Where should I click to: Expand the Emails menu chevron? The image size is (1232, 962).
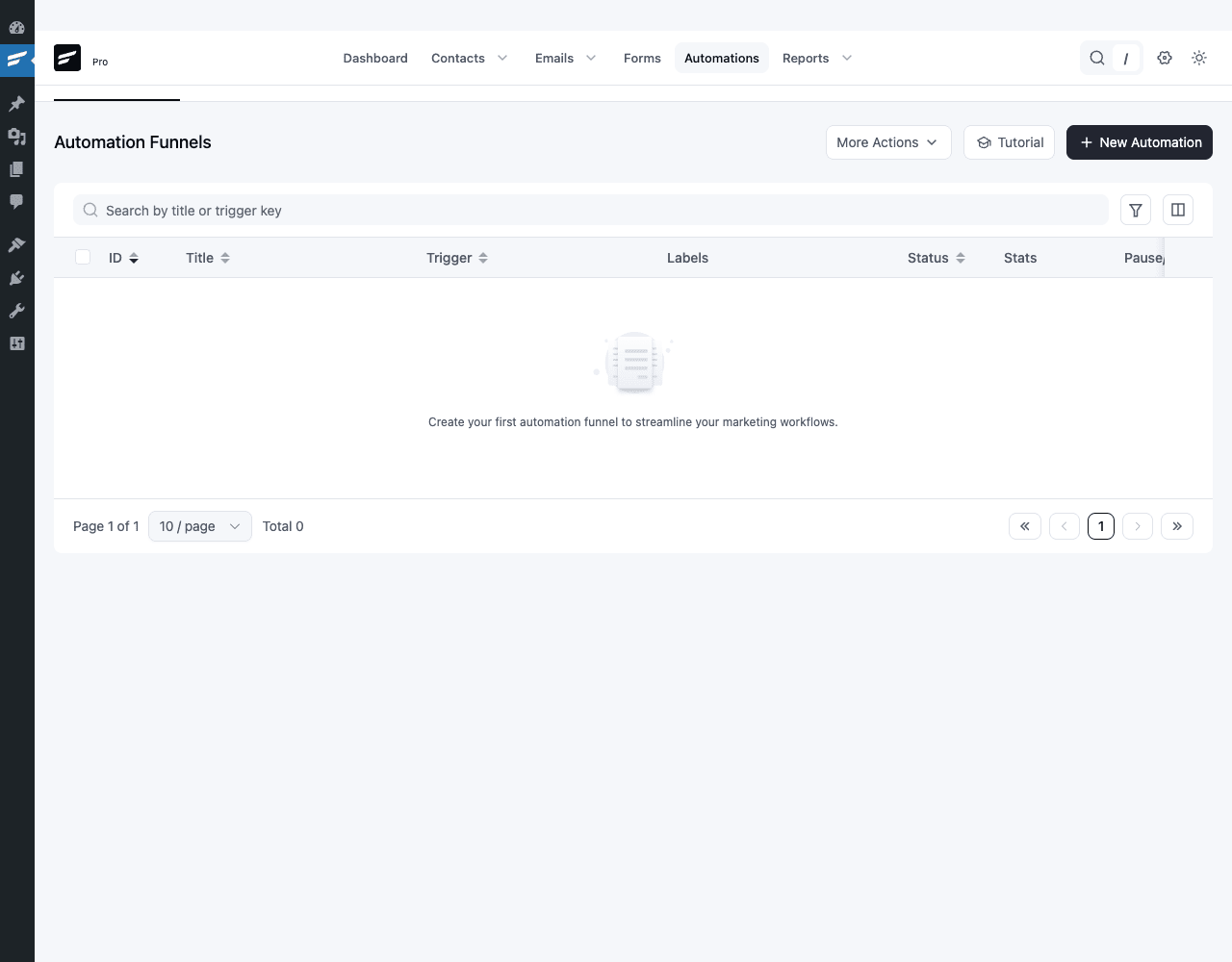(x=591, y=58)
